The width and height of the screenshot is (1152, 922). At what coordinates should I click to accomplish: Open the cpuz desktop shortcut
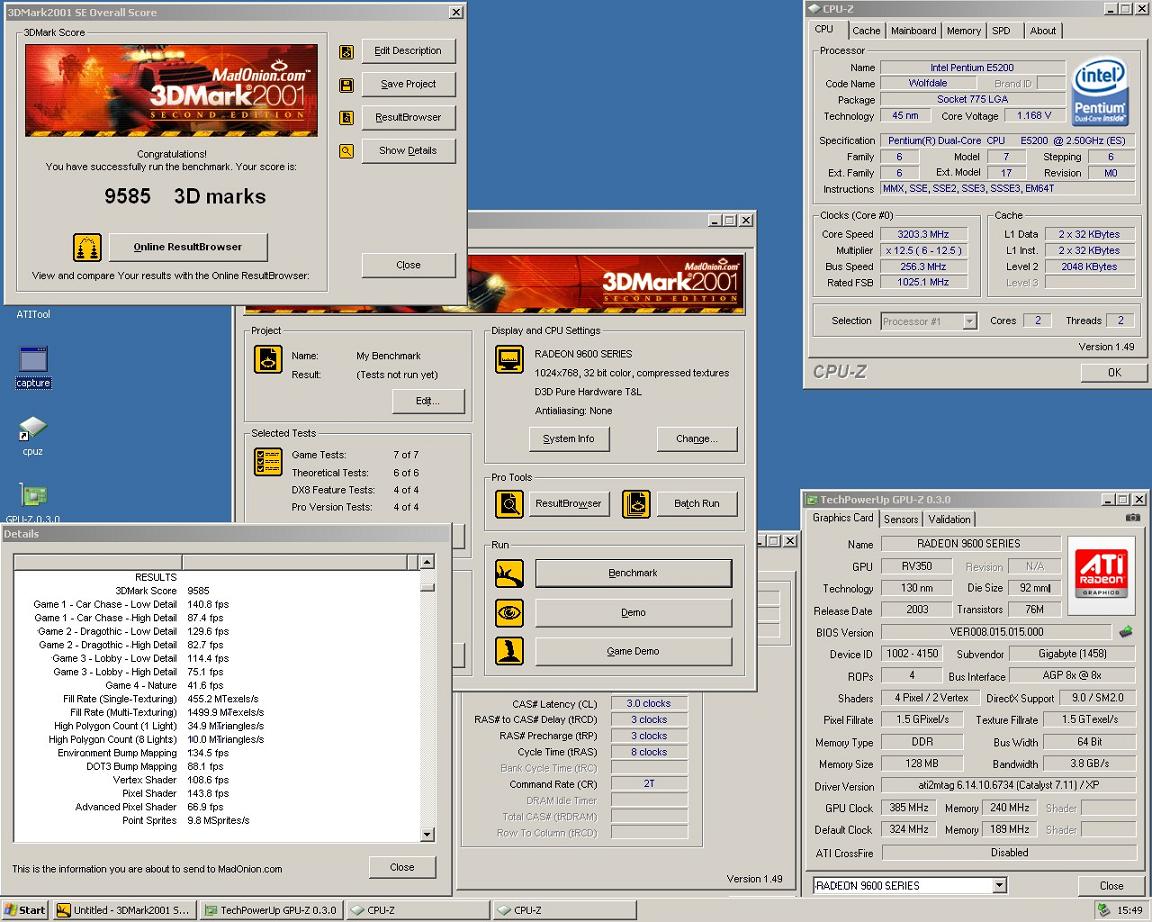click(32, 436)
